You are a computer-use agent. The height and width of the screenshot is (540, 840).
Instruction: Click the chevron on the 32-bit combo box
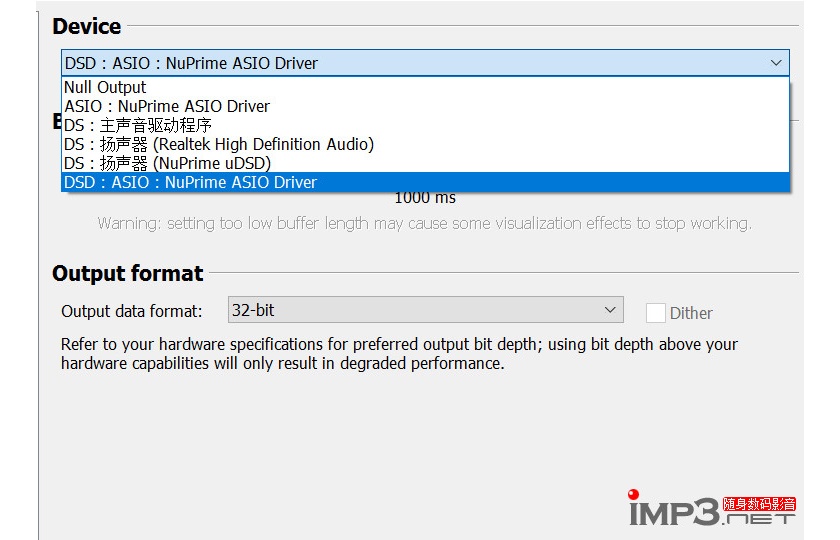point(610,310)
